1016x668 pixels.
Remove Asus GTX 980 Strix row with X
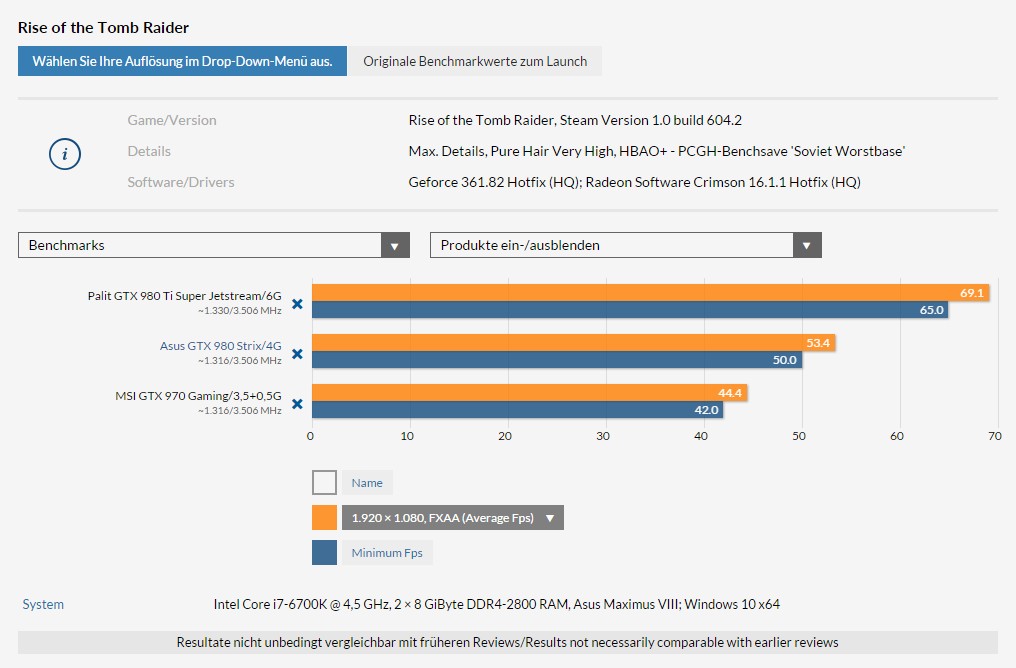point(297,354)
